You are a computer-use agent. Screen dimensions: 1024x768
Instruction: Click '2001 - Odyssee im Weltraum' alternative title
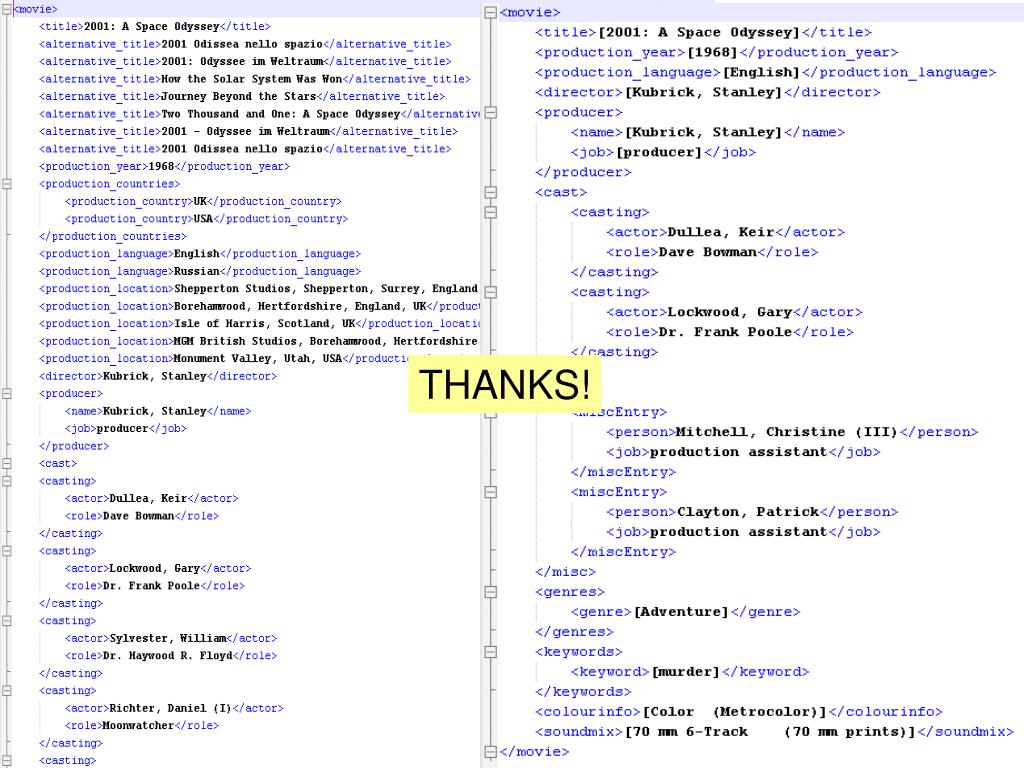coord(248,131)
